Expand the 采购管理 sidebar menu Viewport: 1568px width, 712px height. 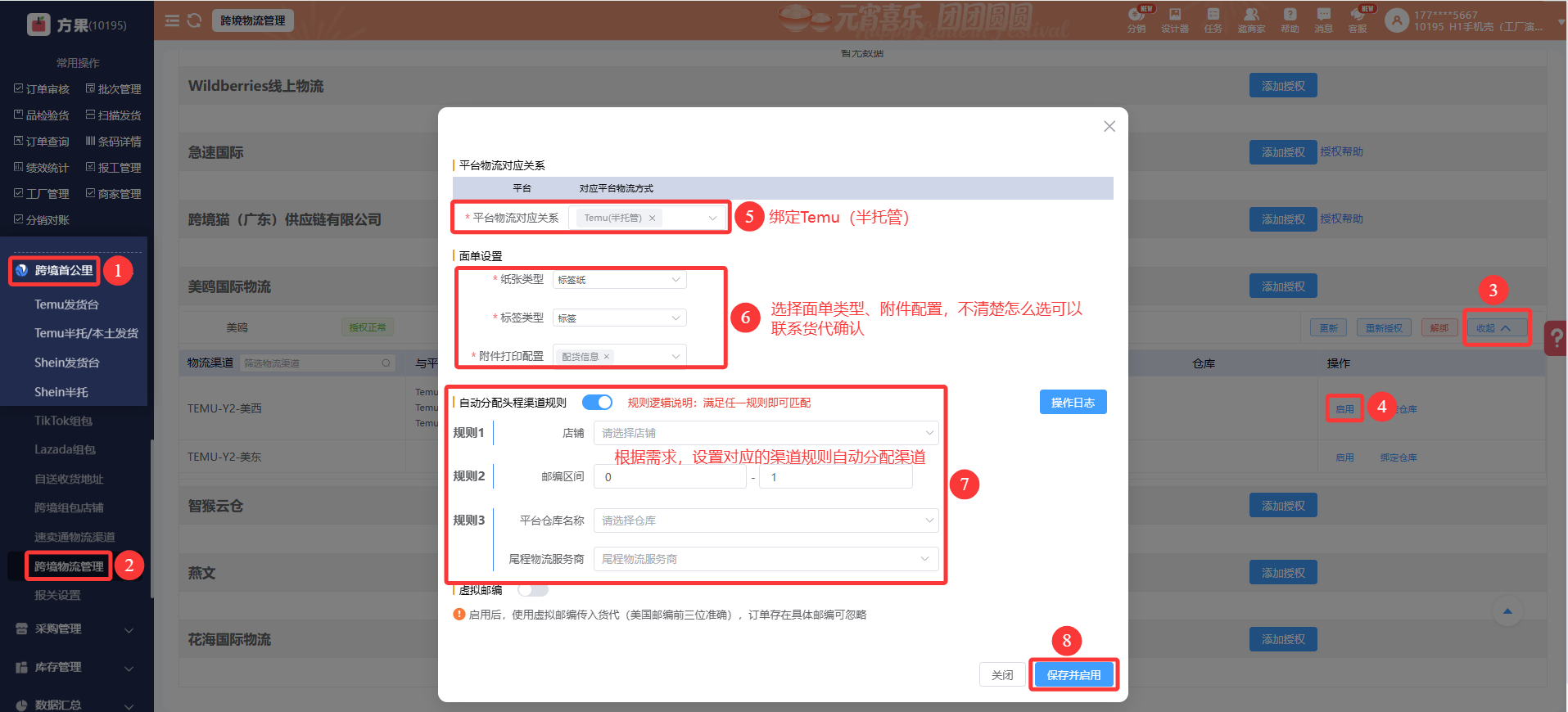77,629
